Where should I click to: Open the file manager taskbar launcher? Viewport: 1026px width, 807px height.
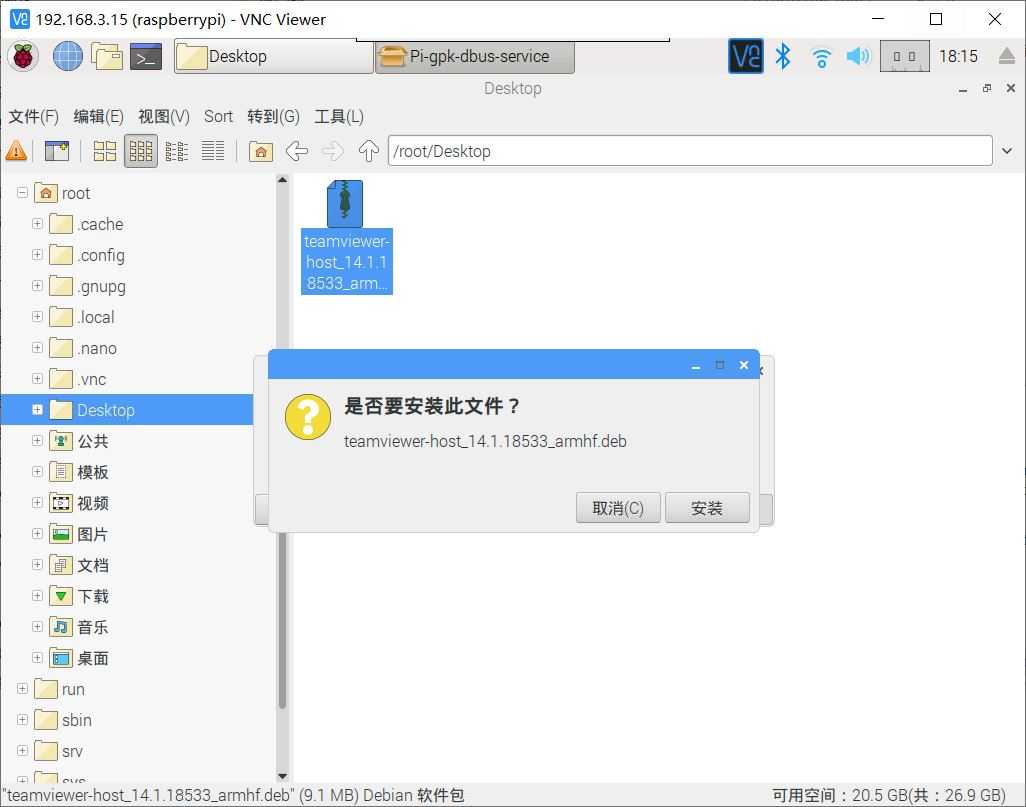[107, 56]
